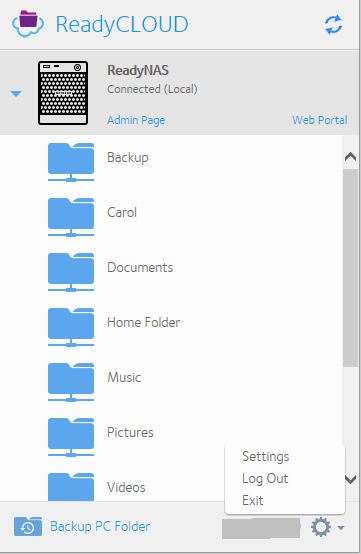The width and height of the screenshot is (361, 554).
Task: Choose Settings from the gear menu
Action: click(266, 456)
